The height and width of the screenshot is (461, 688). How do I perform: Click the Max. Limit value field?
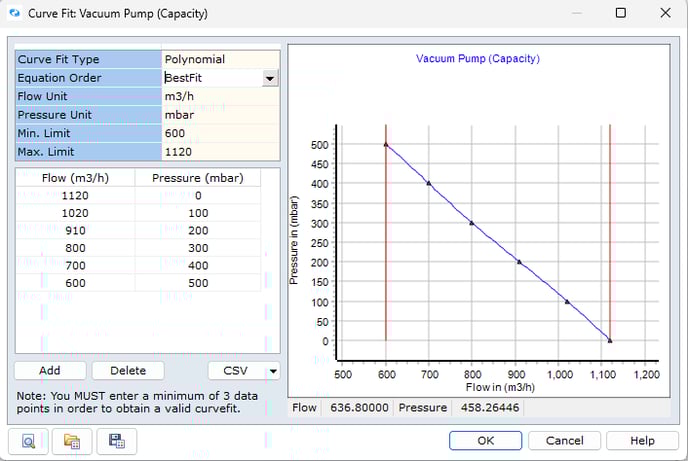tap(220, 152)
